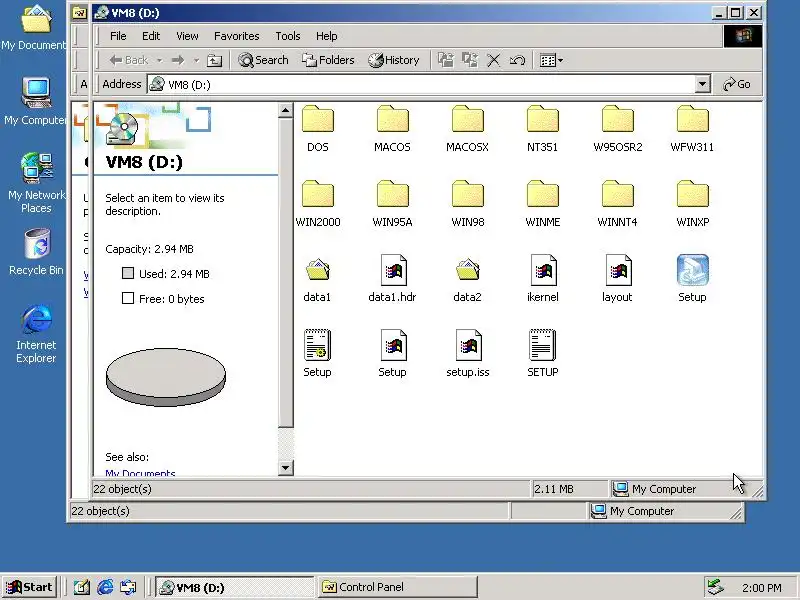Click the left pane scroll up arrow
This screenshot has height=600, width=800.
(286, 110)
